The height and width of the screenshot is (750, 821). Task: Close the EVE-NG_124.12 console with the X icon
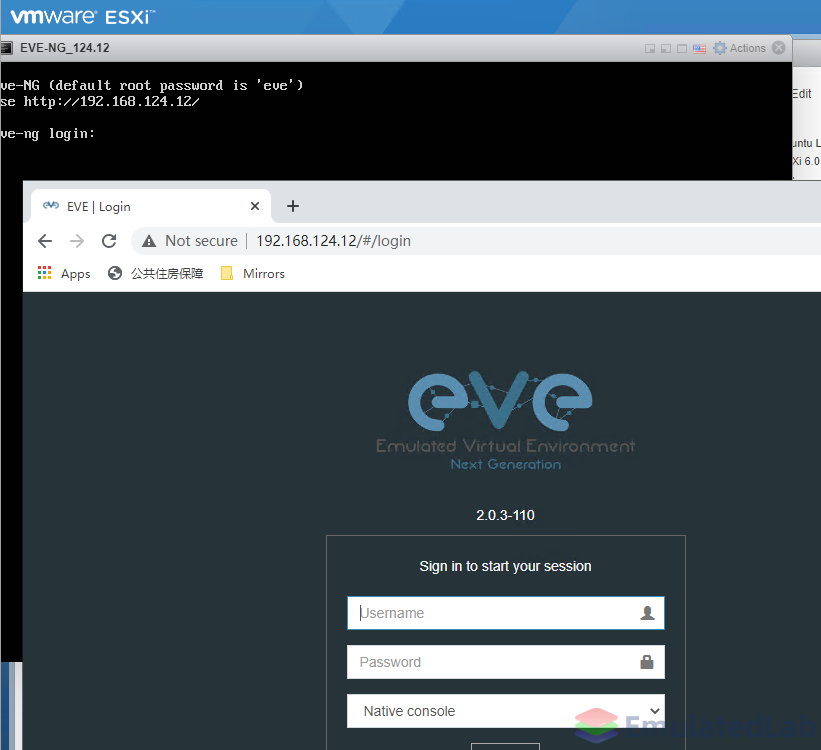779,48
